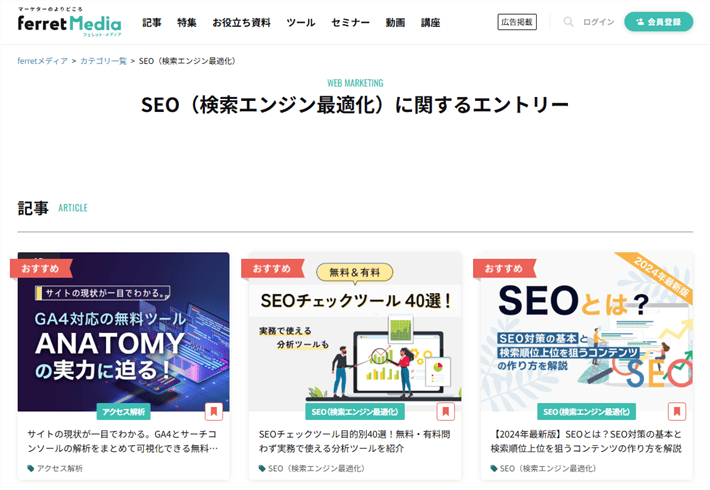Open article title サイトの現状が一目でわかる
The height and width of the screenshot is (490, 710).
coord(123,441)
